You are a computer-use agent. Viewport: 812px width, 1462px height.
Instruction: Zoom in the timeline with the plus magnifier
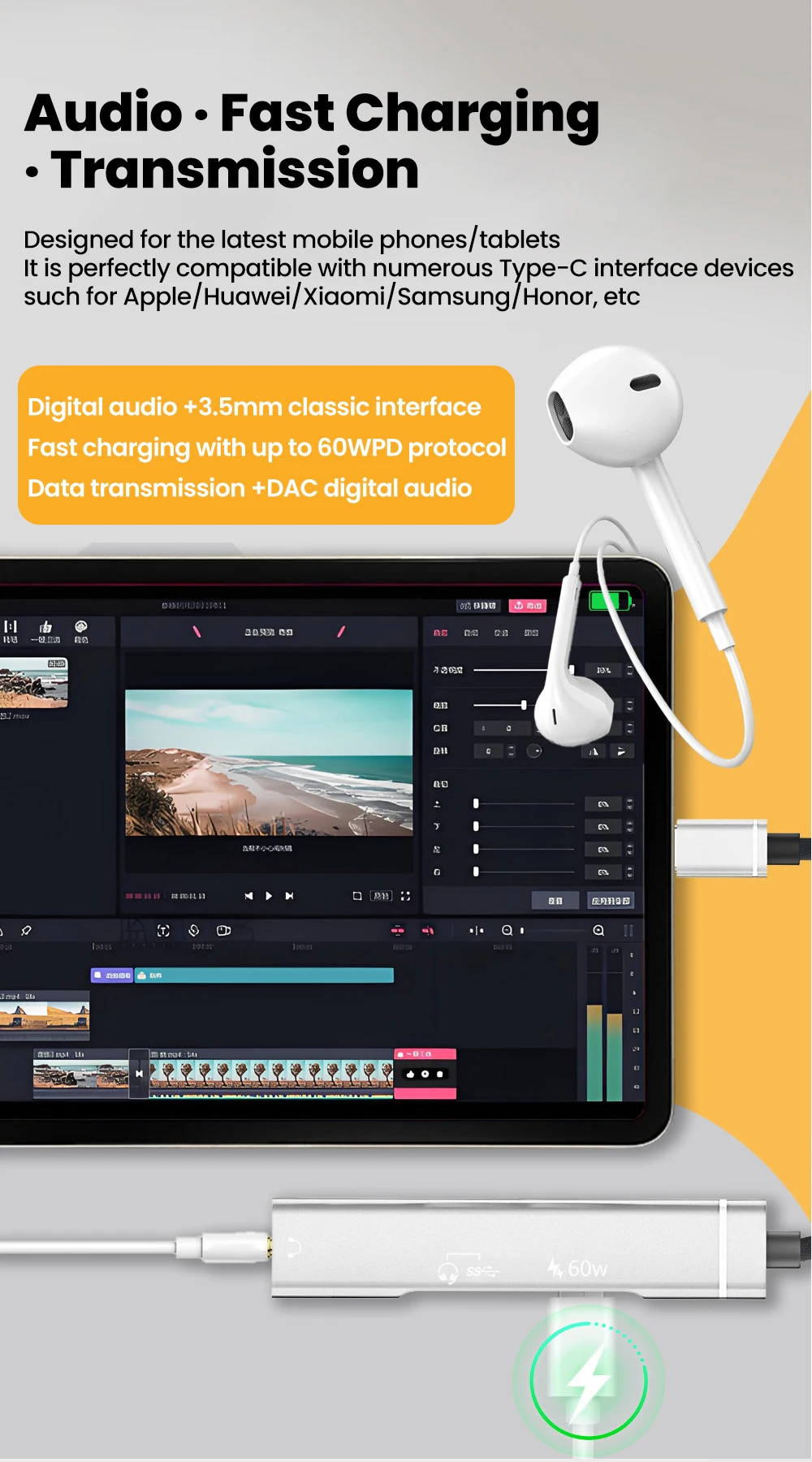pyautogui.click(x=598, y=931)
